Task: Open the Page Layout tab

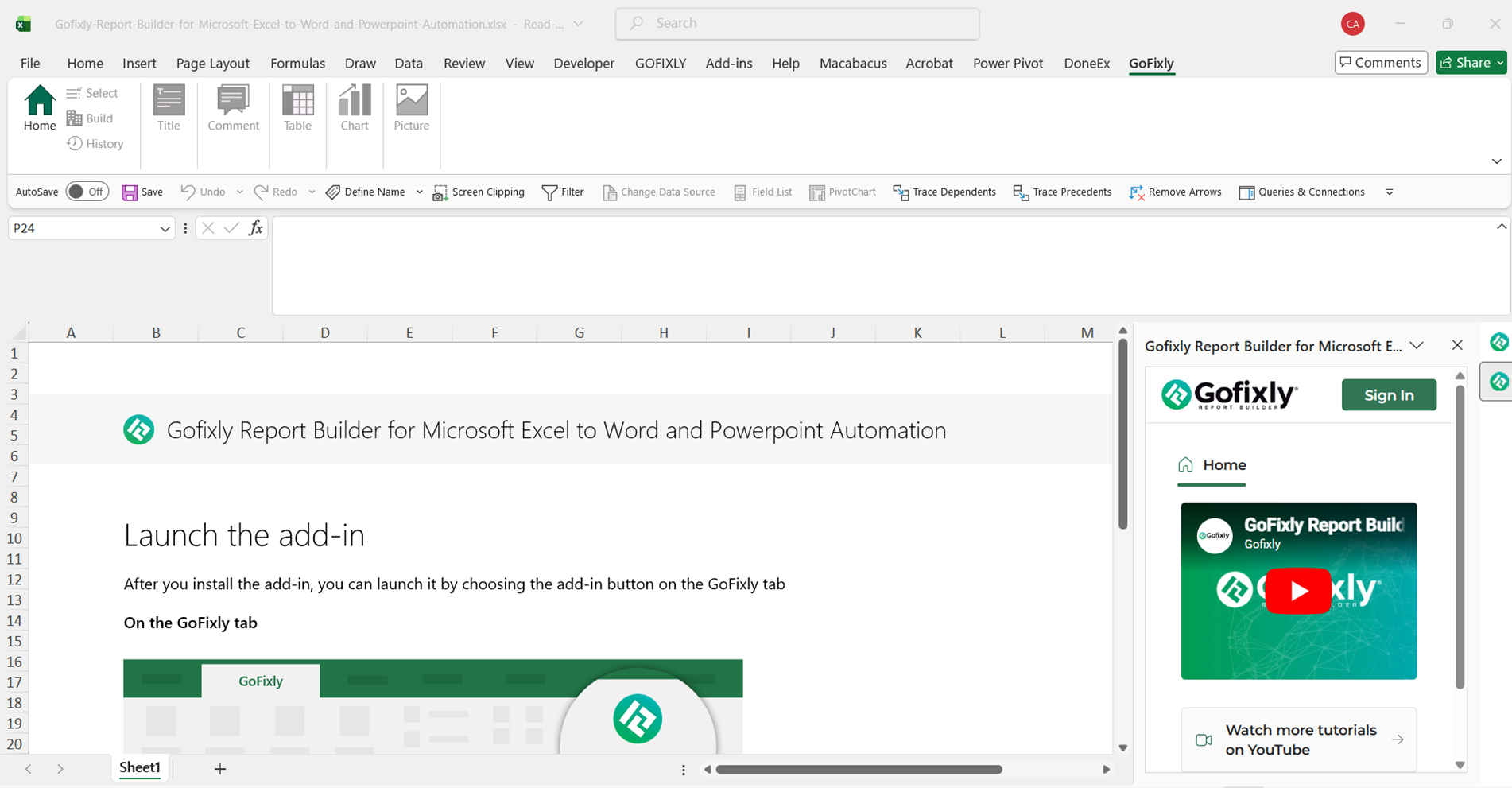Action: point(212,64)
